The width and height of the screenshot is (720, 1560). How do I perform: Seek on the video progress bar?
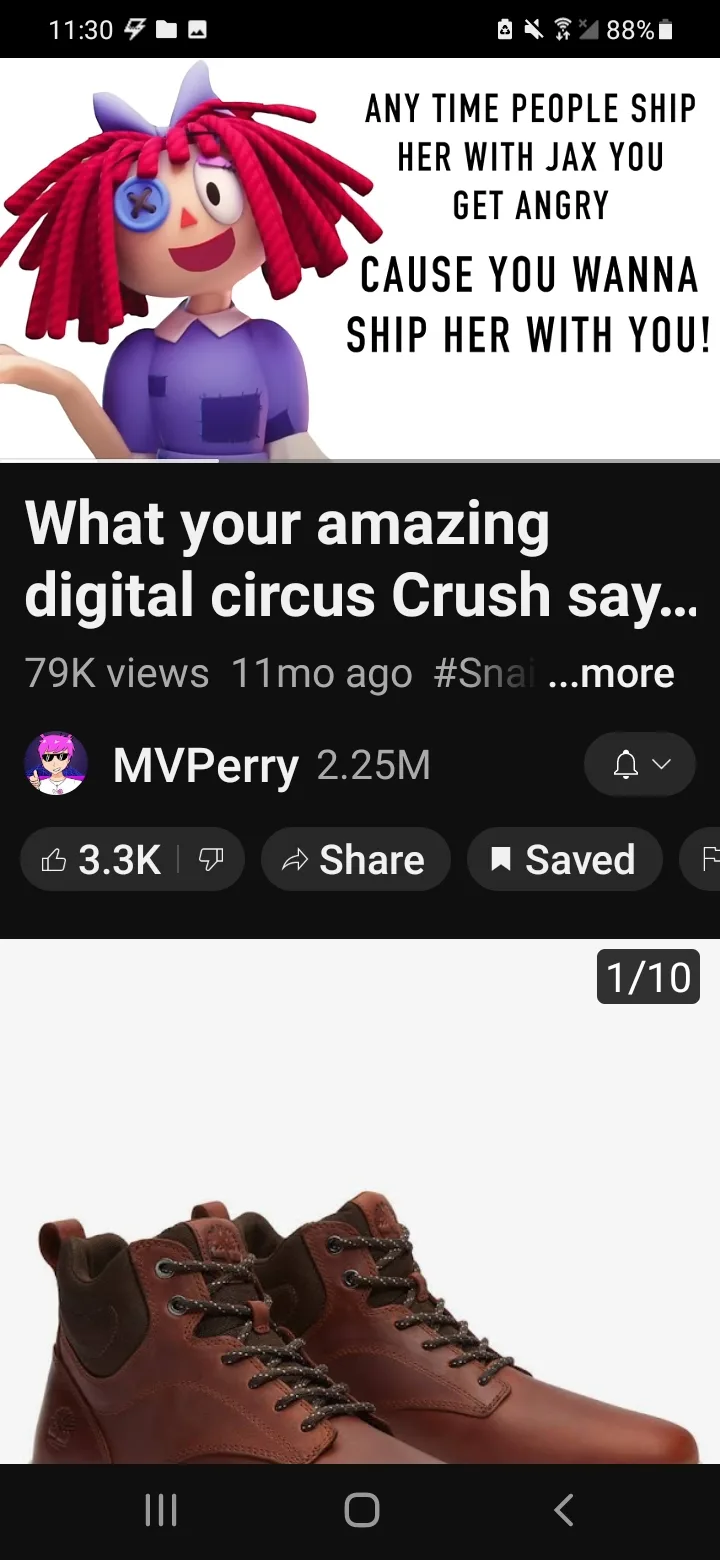point(360,461)
